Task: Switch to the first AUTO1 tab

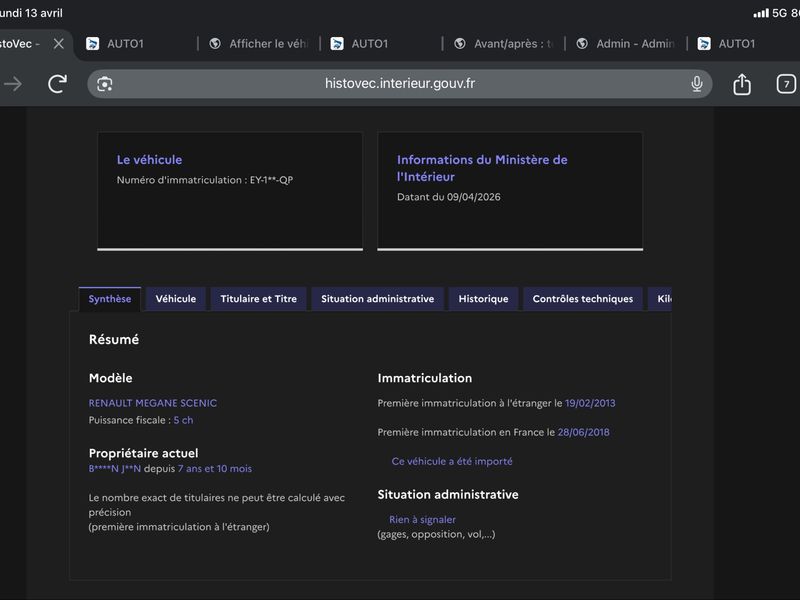Action: (135, 44)
